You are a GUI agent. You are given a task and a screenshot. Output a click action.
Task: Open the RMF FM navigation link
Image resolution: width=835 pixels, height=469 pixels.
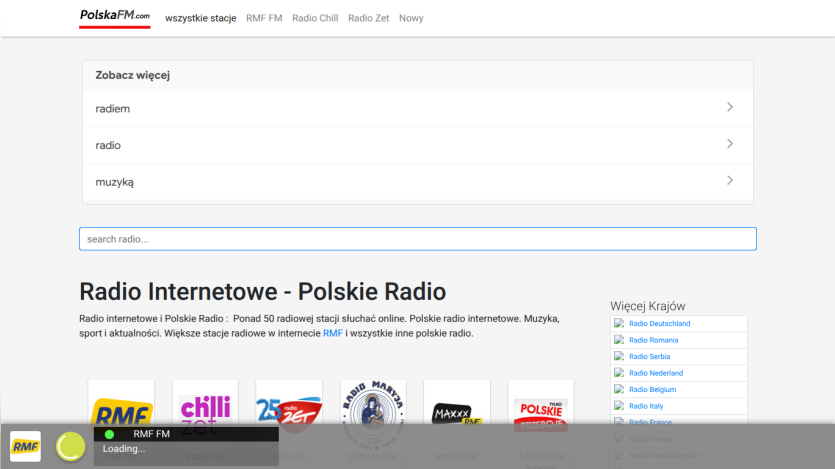(x=264, y=18)
